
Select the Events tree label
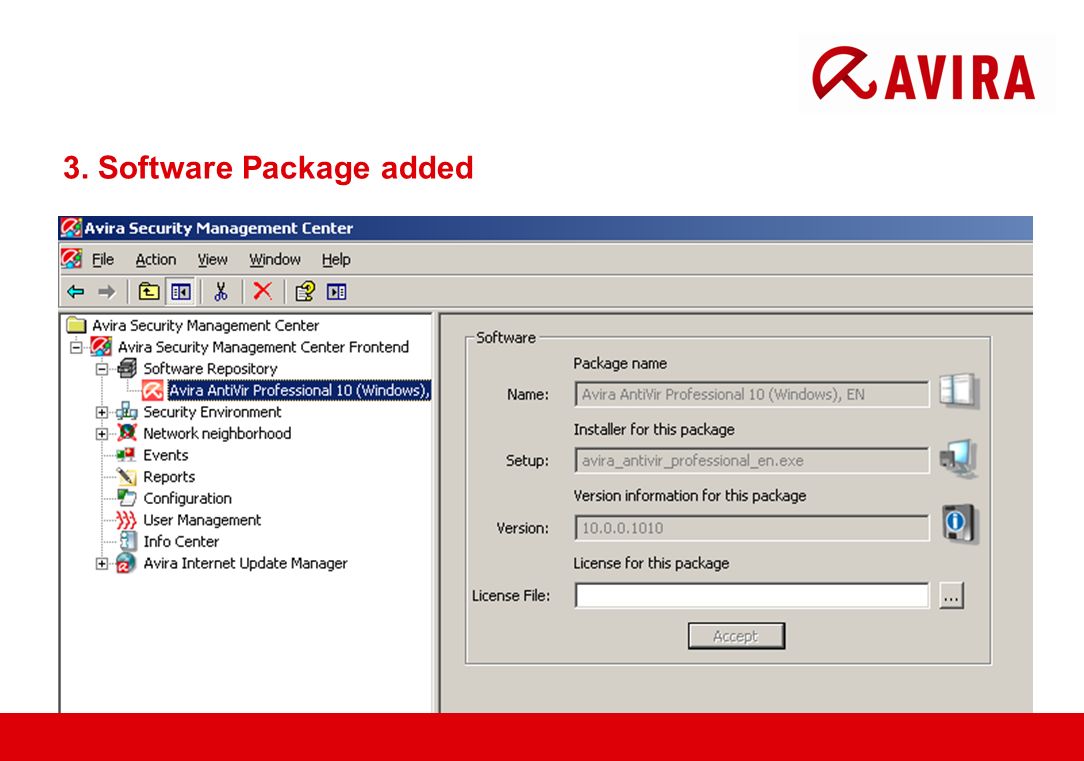point(166,455)
